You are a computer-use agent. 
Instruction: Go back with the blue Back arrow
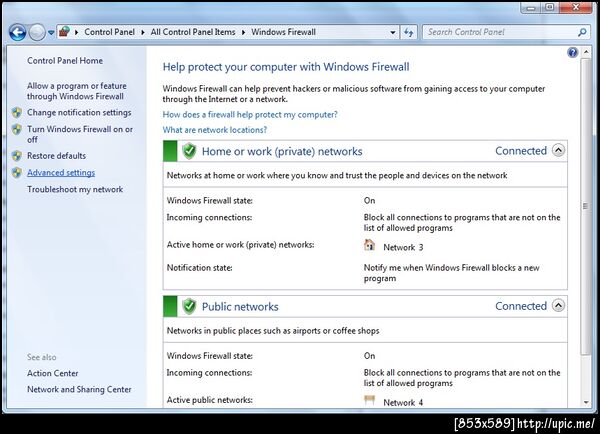pyautogui.click(x=18, y=33)
